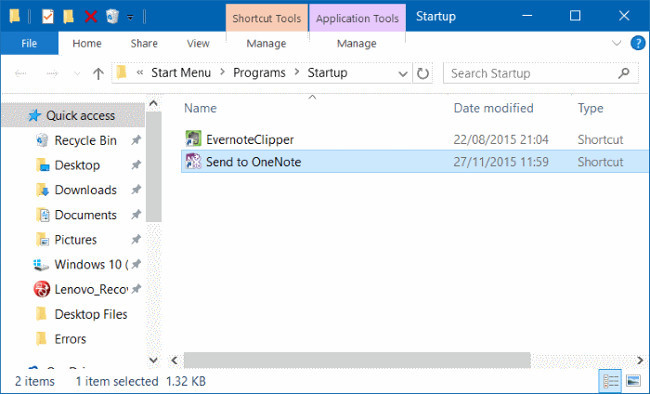The height and width of the screenshot is (394, 650).
Task: Click the Back navigation arrow
Action: pos(20,73)
